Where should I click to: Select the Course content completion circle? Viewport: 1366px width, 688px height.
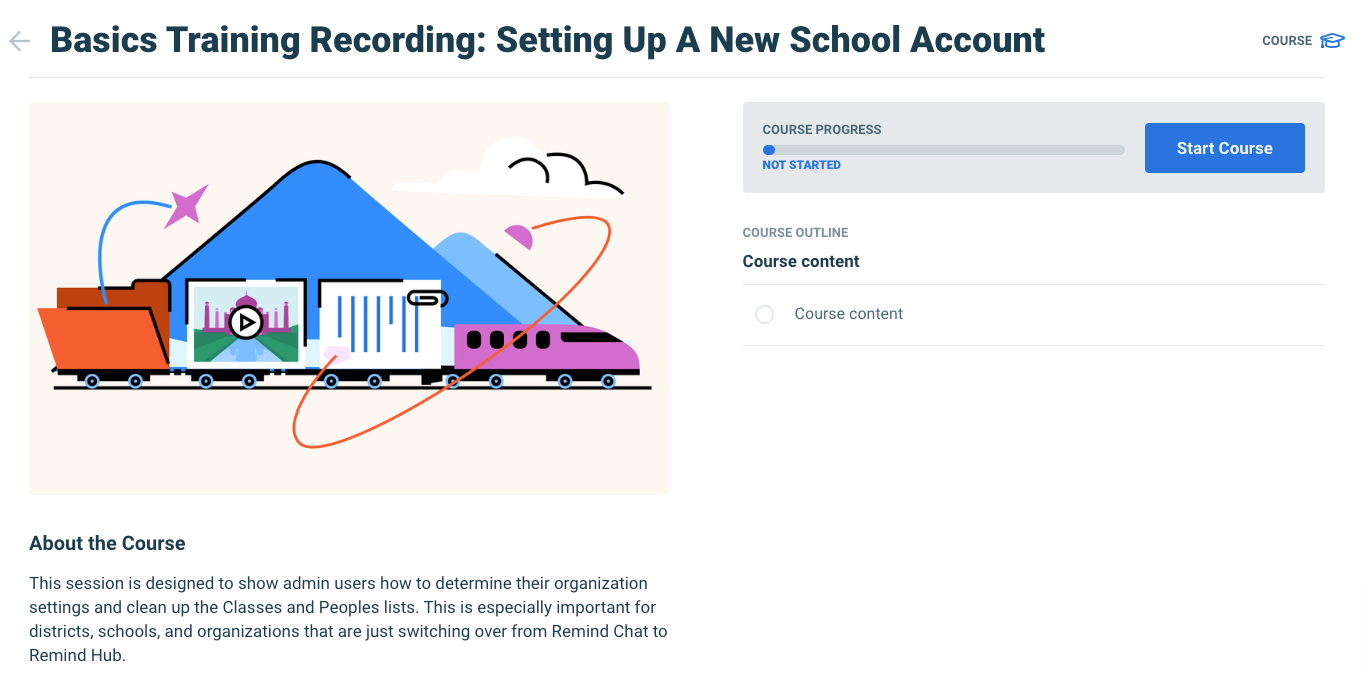(x=764, y=315)
